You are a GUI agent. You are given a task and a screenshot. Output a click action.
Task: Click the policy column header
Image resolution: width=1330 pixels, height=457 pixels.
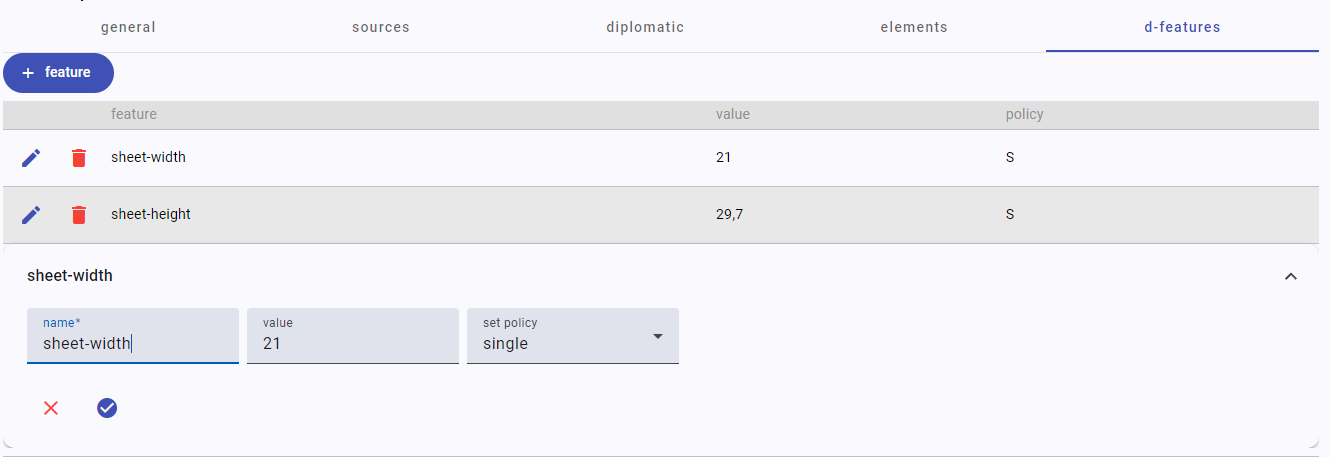coord(1024,114)
